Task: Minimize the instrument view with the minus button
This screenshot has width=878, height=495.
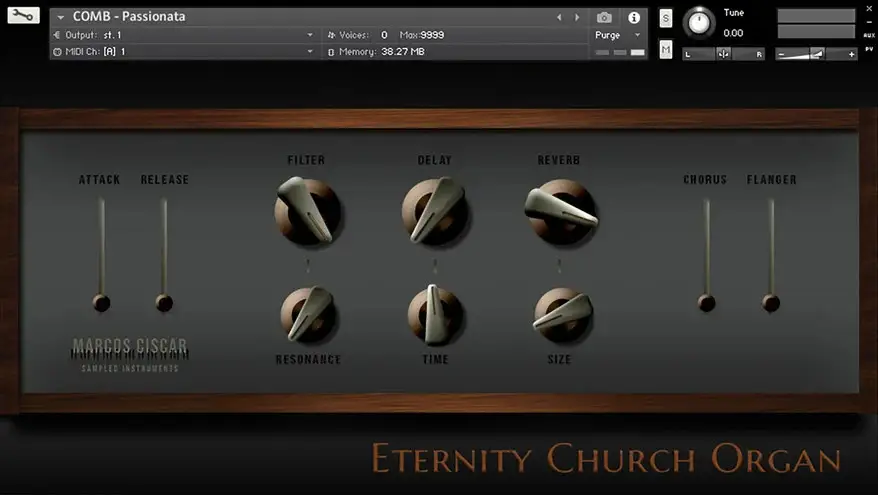Action: pos(869,22)
